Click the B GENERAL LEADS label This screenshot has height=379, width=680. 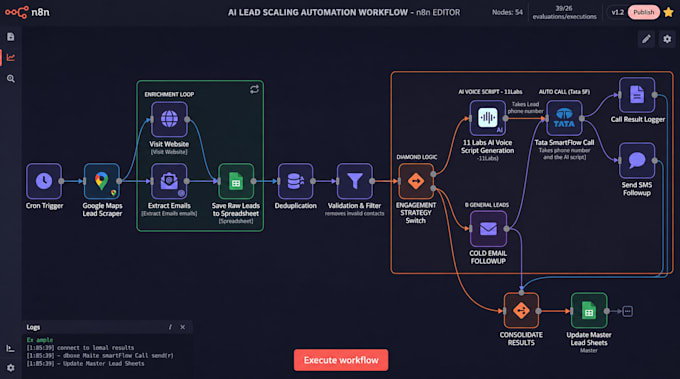click(x=487, y=205)
